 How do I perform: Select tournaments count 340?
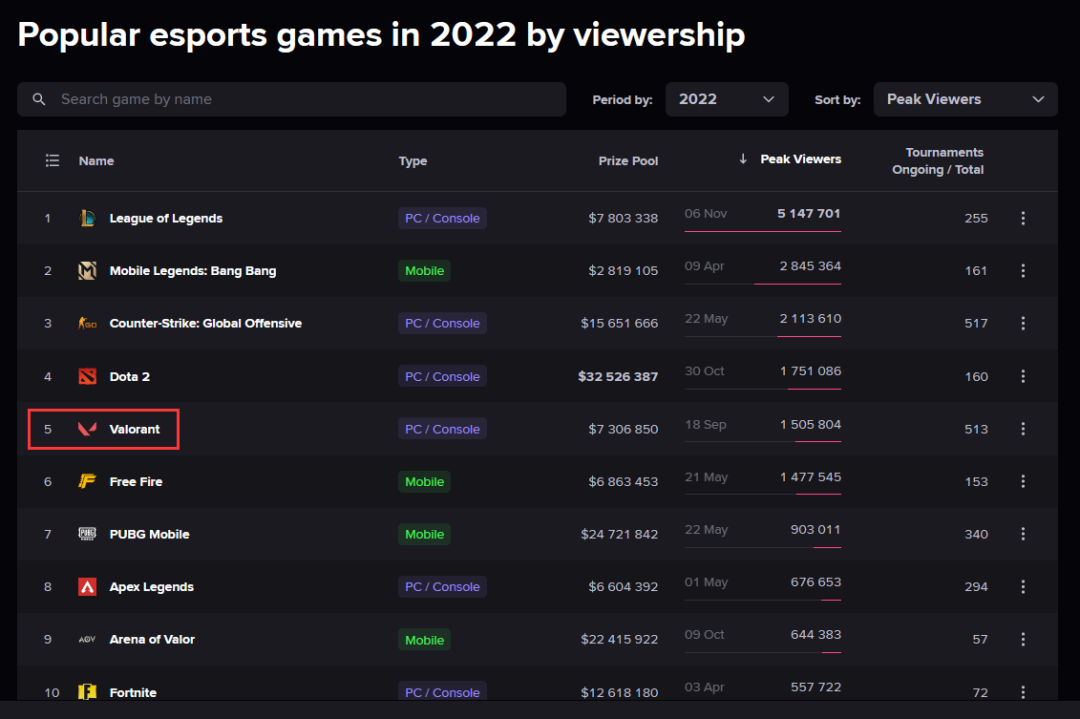point(976,534)
